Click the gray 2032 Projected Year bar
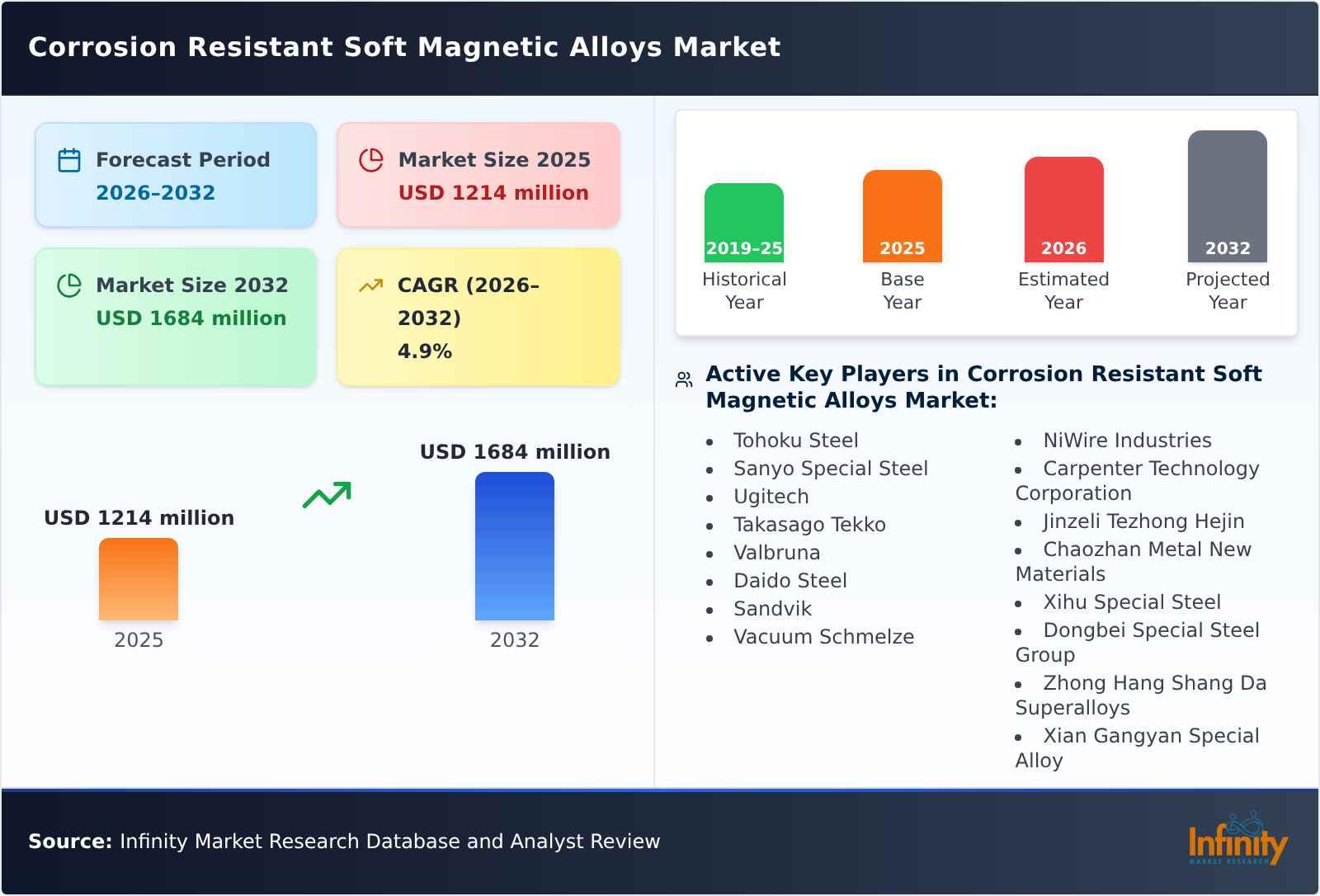1320x896 pixels. click(x=1227, y=198)
